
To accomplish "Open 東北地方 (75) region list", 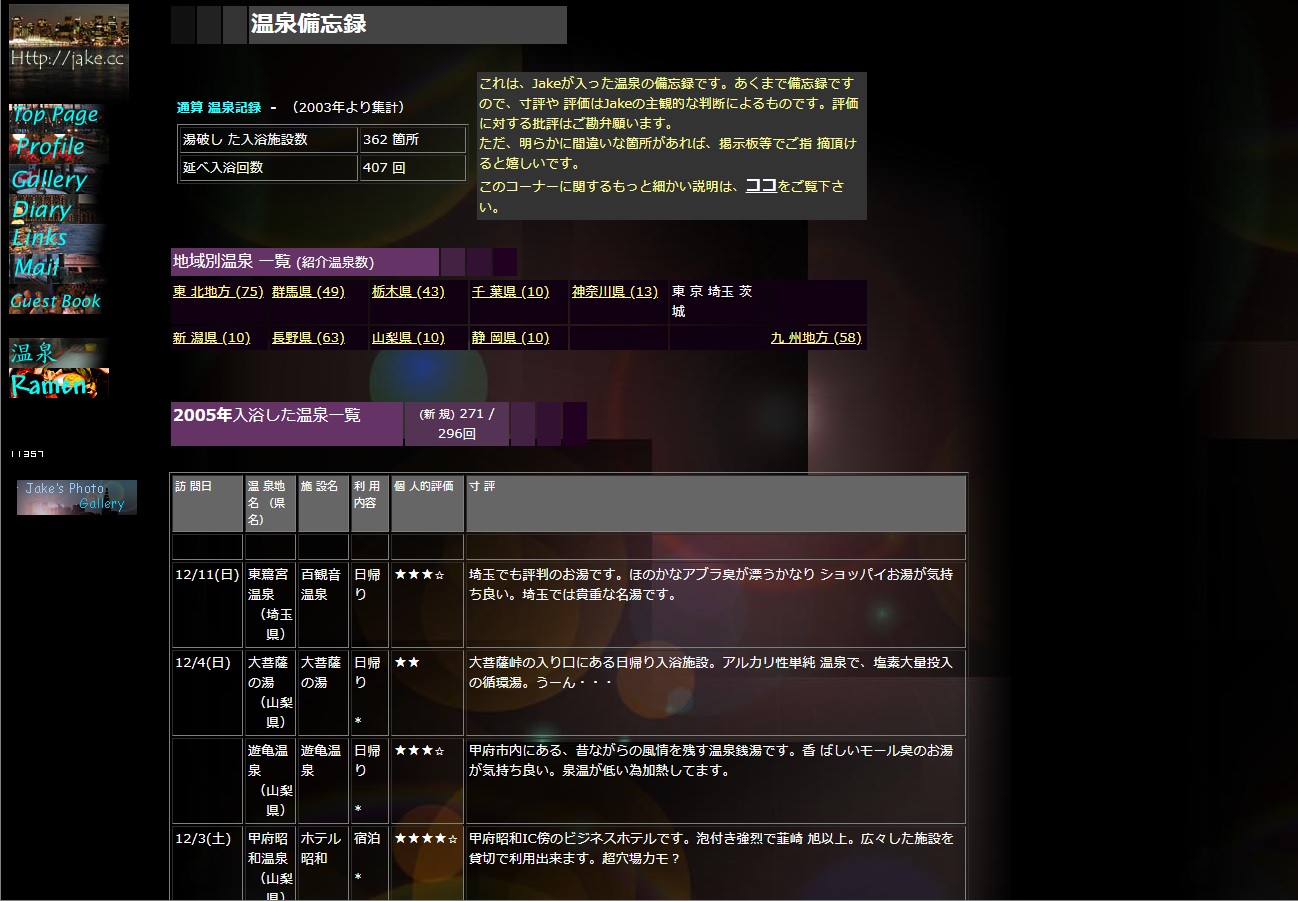I will point(218,292).
